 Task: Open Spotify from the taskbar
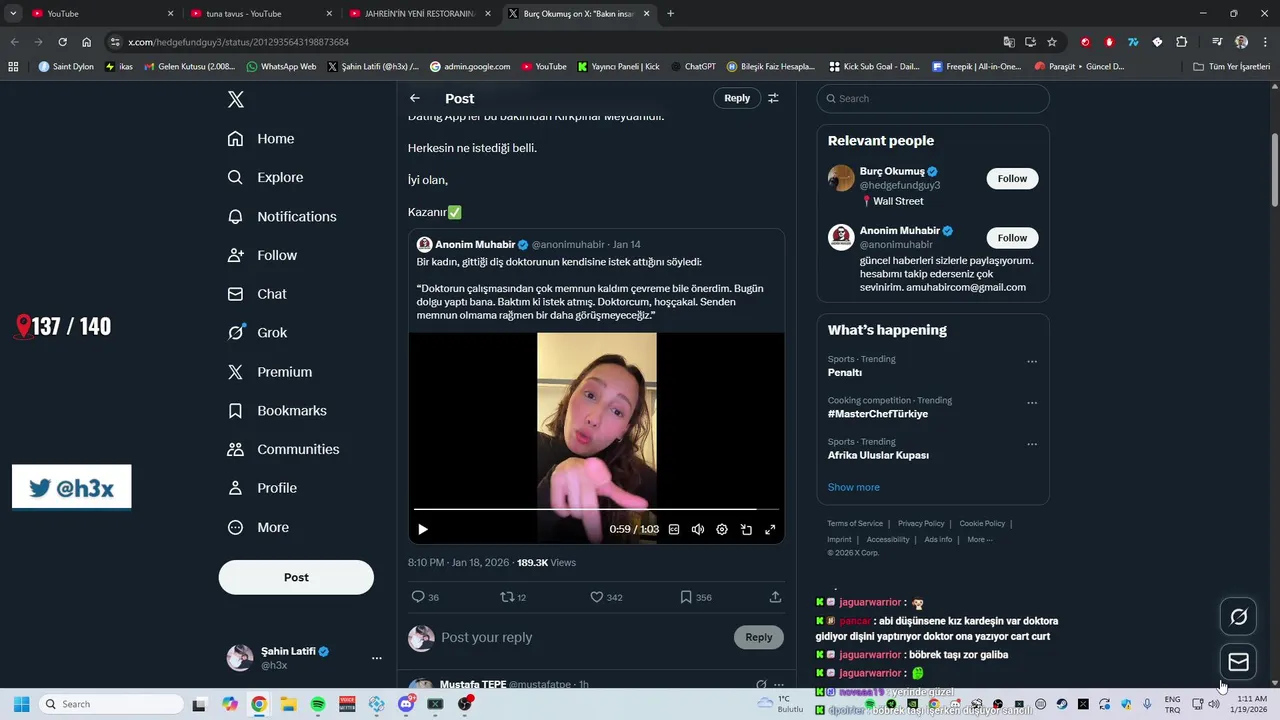(x=318, y=704)
